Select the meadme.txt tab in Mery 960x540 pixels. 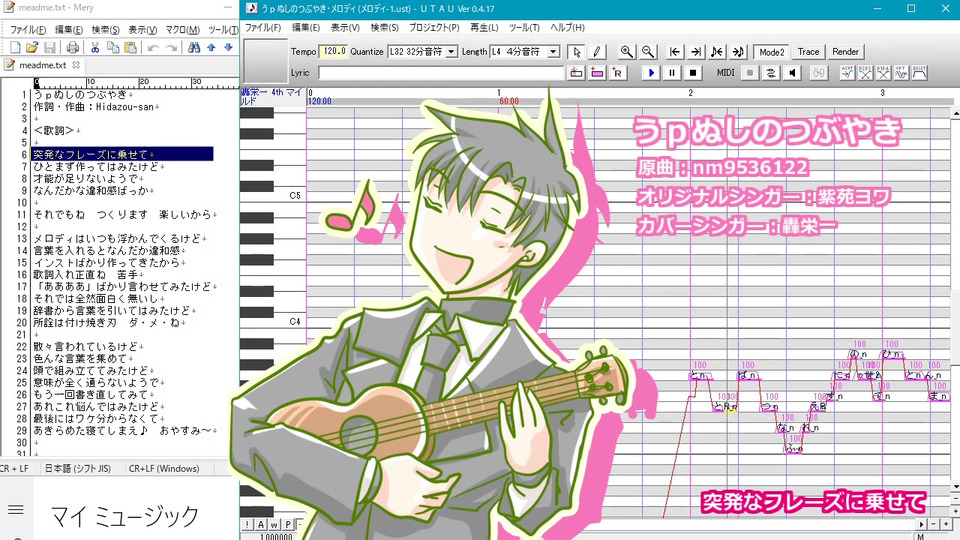tap(42, 65)
